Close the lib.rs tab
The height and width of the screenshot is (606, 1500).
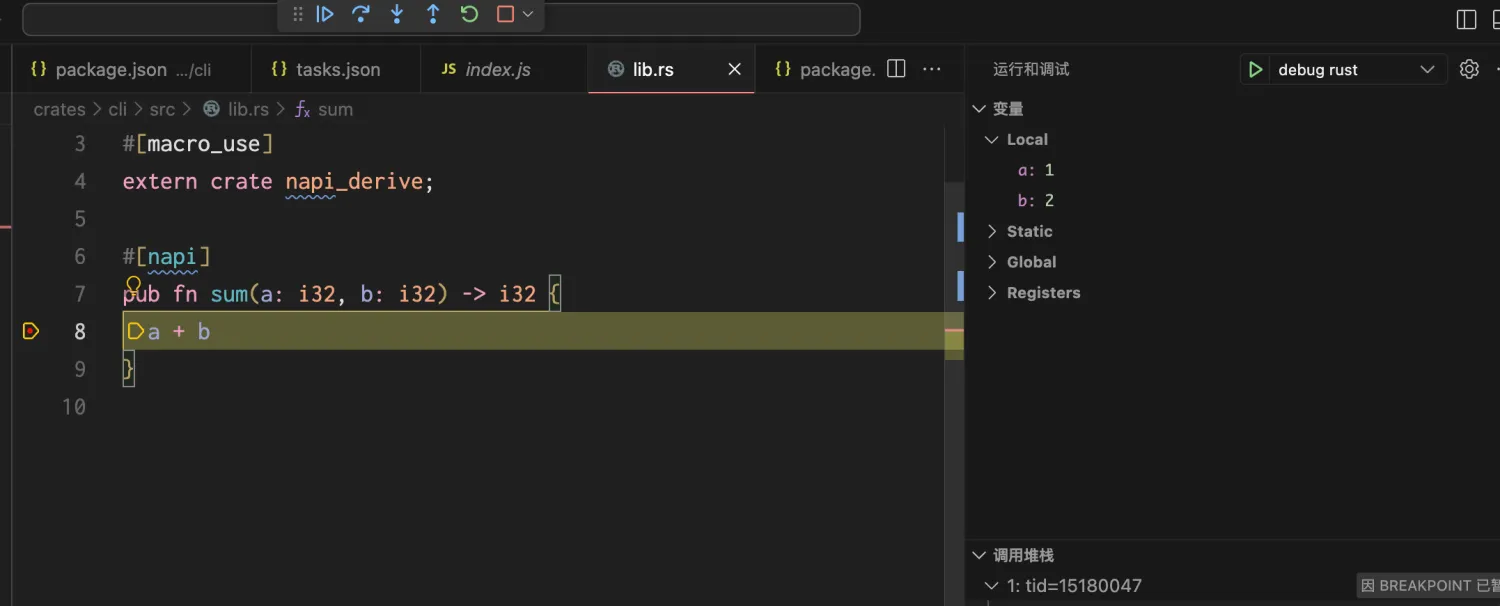pyautogui.click(x=734, y=69)
